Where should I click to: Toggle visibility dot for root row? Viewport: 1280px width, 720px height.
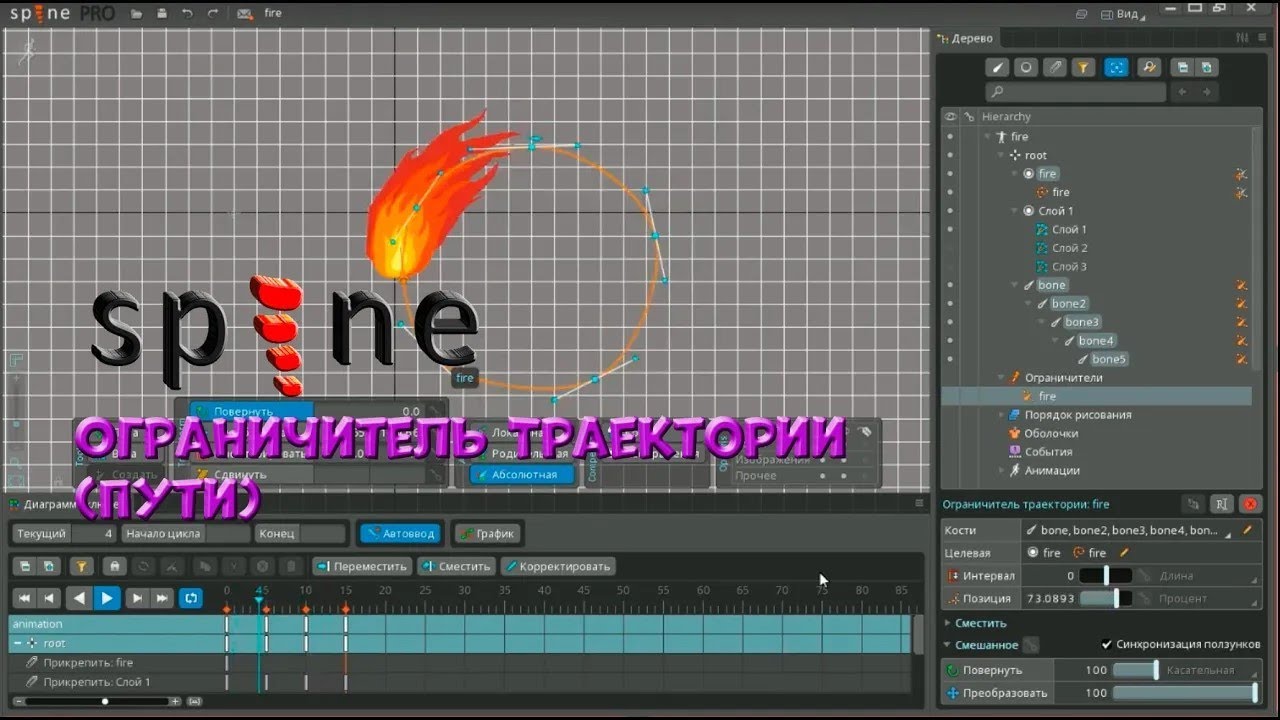point(950,155)
